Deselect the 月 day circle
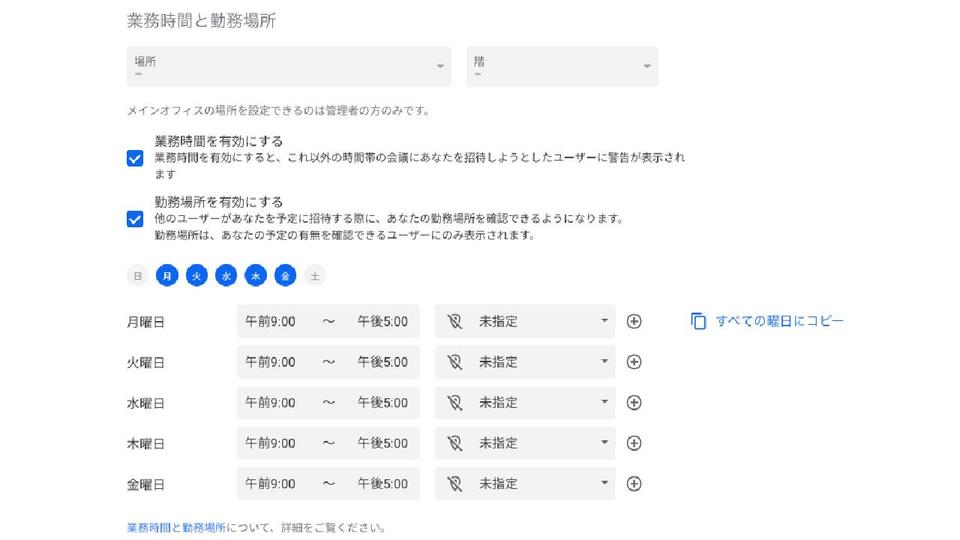The height and width of the screenshot is (540, 960). pos(167,276)
